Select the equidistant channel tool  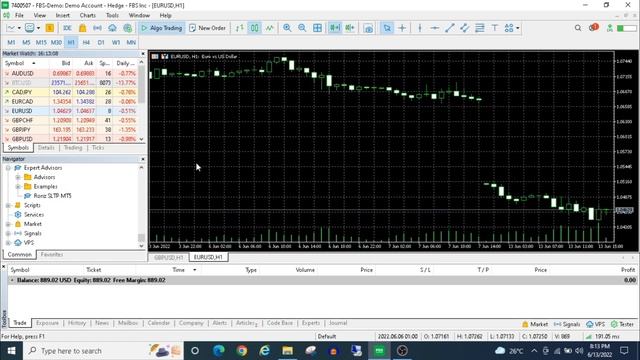click(x=464, y=28)
